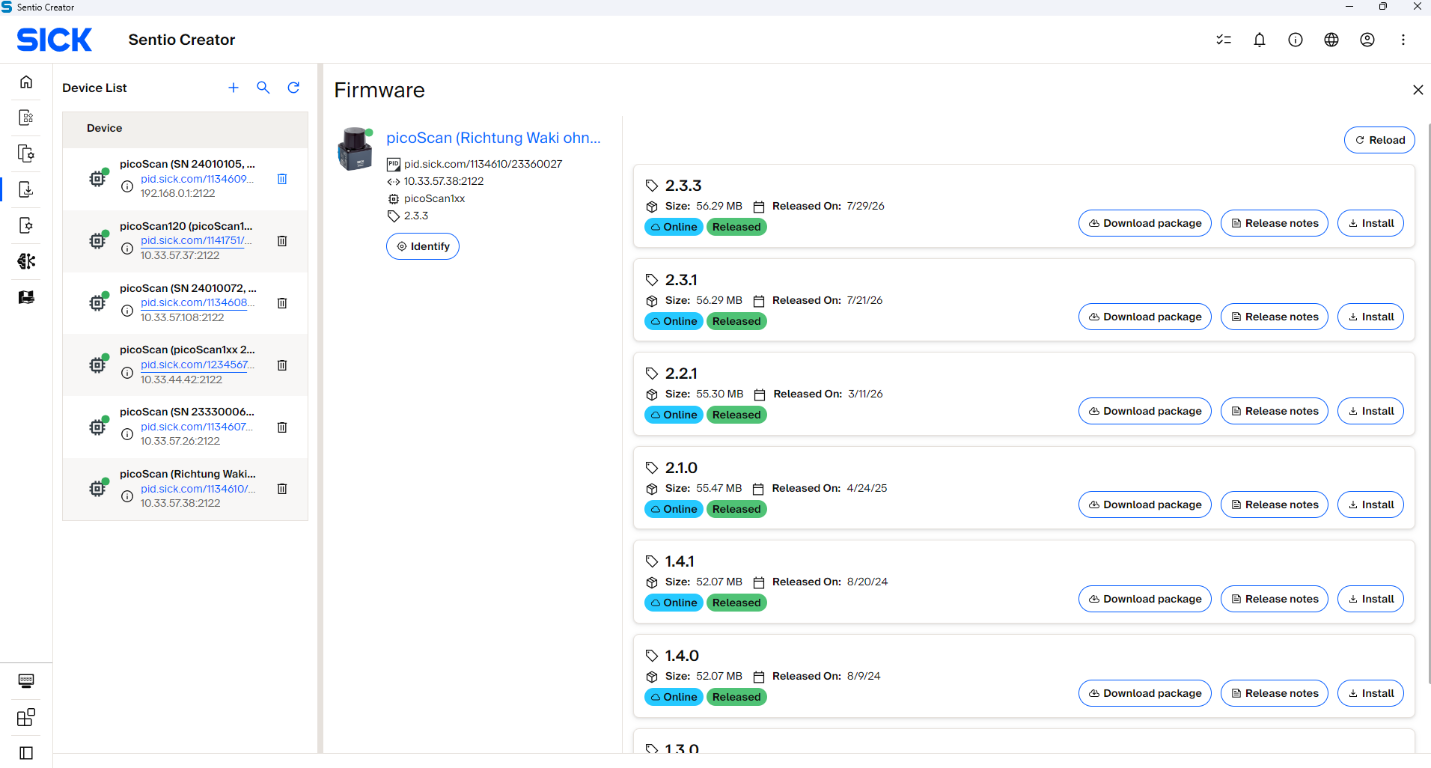Delete picoScan device with IP 192.168.0.1
The height and width of the screenshot is (768, 1431).
point(282,179)
